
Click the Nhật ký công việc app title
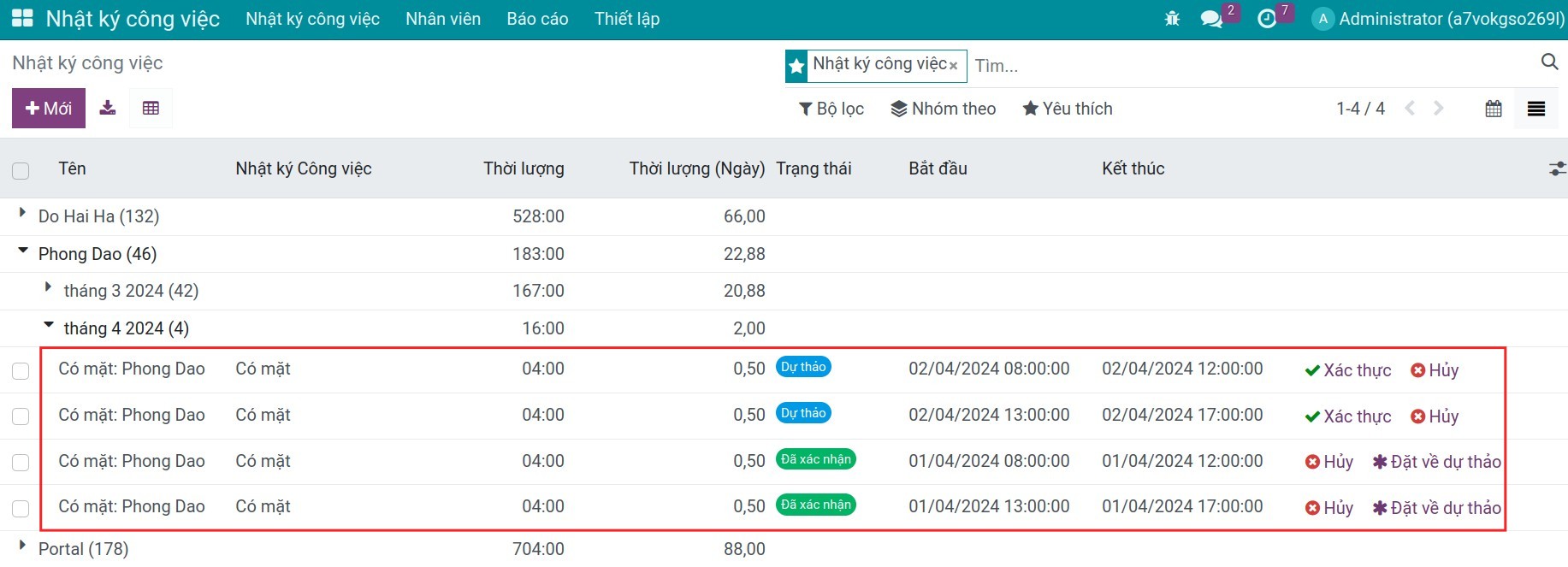(x=133, y=19)
